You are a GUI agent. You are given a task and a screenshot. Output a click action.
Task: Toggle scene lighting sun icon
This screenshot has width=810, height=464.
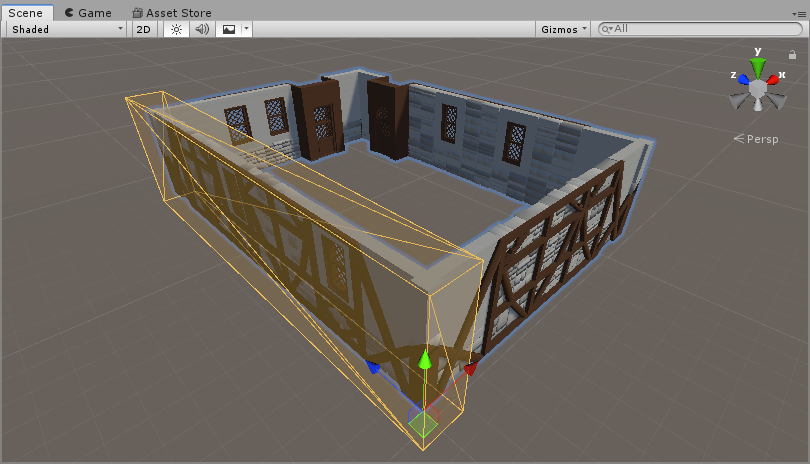(x=176, y=29)
